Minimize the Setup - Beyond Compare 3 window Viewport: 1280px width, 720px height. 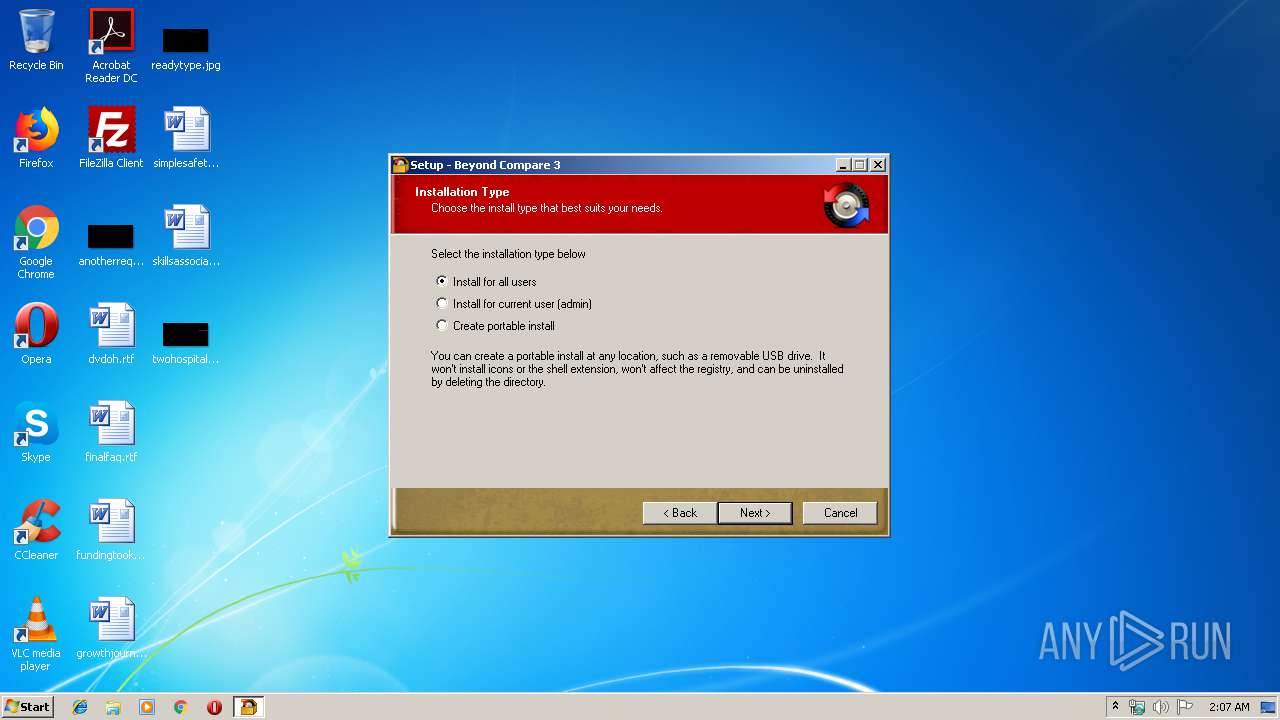(x=843, y=165)
